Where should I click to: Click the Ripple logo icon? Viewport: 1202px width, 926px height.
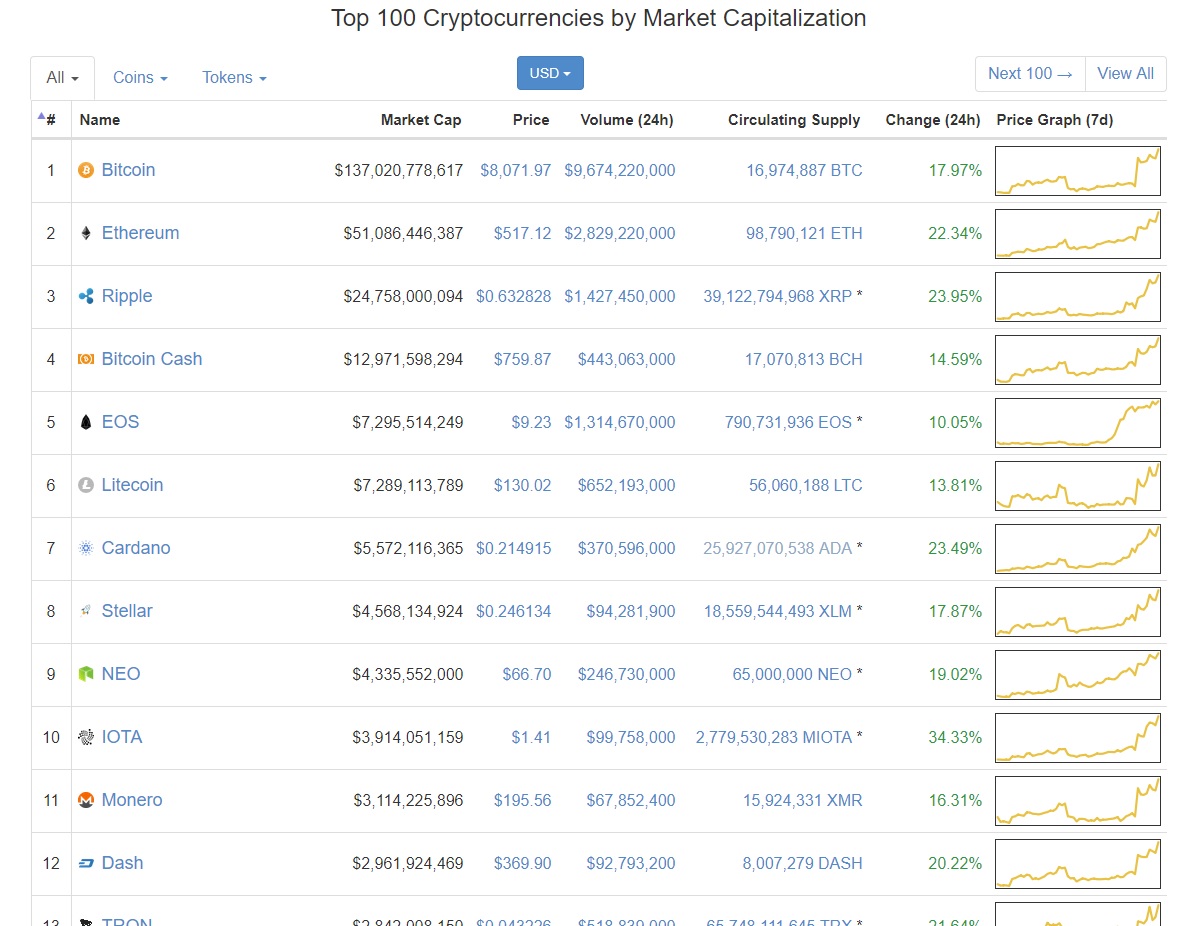point(86,296)
